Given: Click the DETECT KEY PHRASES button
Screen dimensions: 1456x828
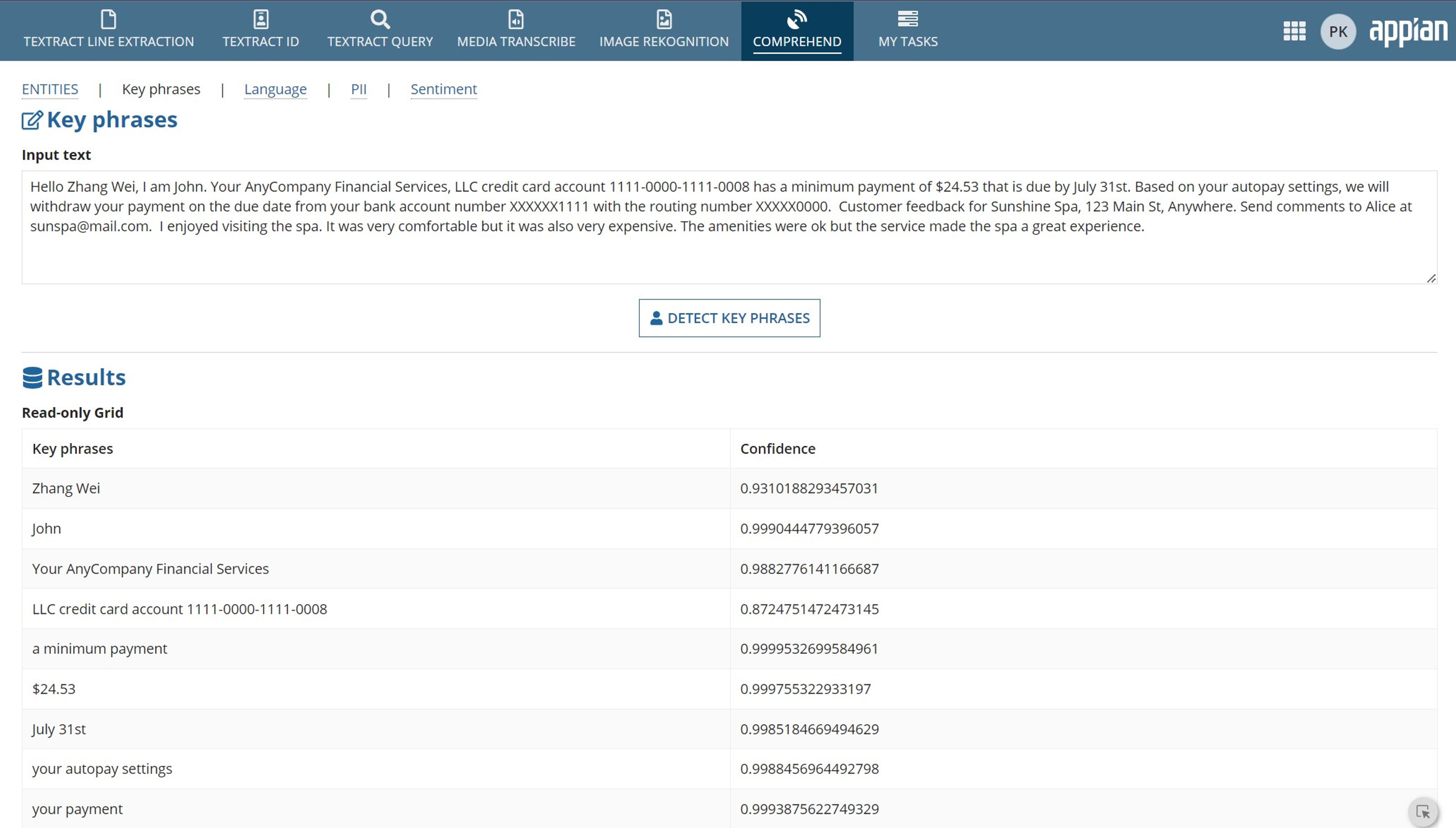Looking at the screenshot, I should point(729,318).
